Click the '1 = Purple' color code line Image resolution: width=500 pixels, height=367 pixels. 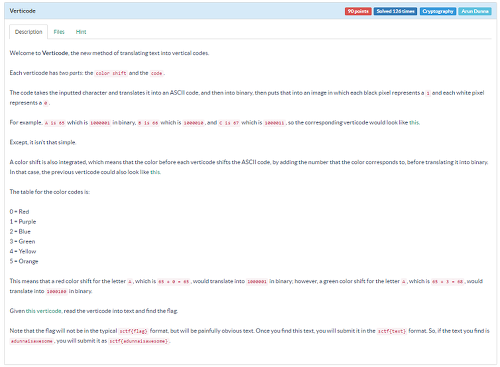[23, 222]
